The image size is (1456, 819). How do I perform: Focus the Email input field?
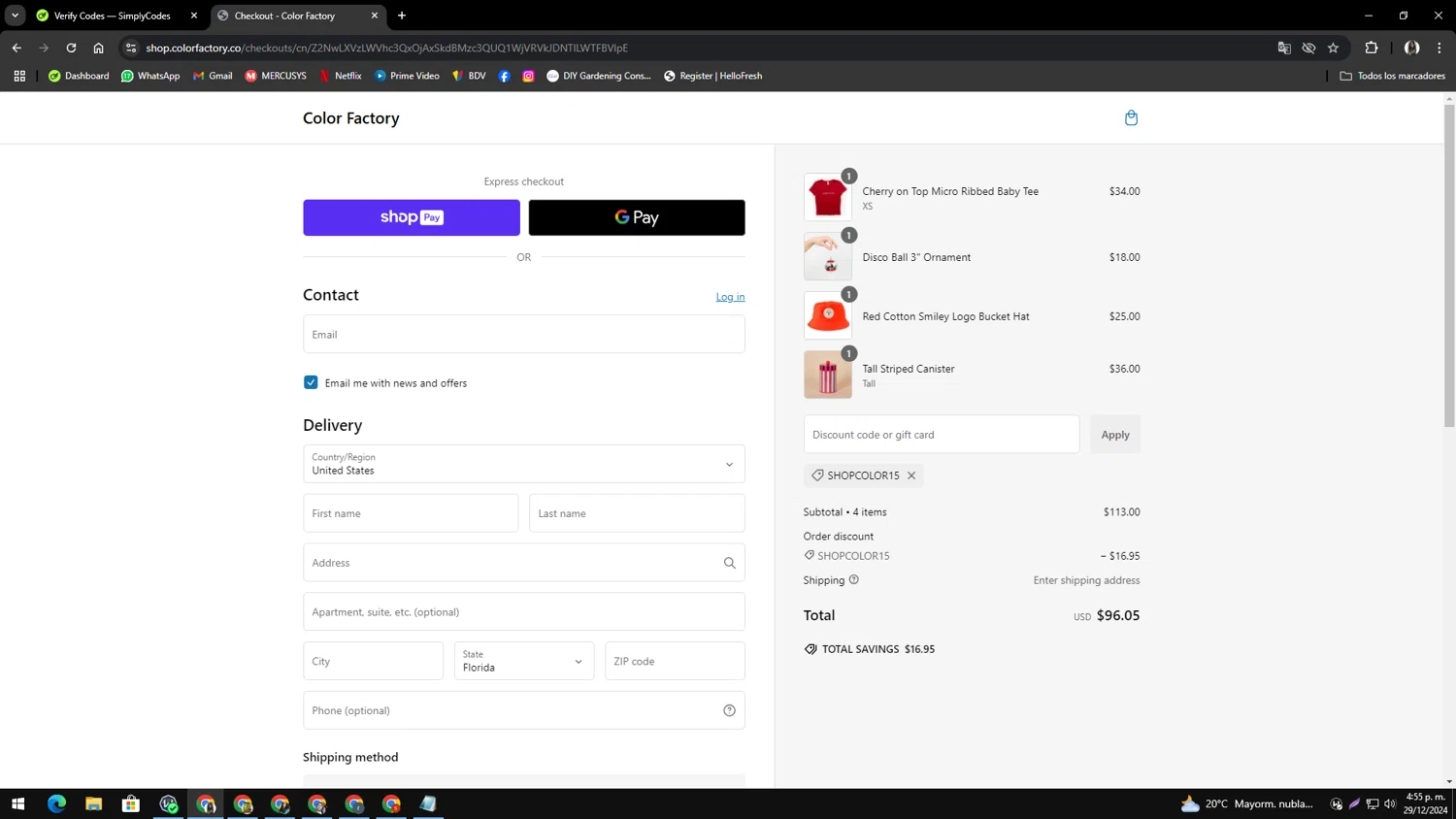524,334
